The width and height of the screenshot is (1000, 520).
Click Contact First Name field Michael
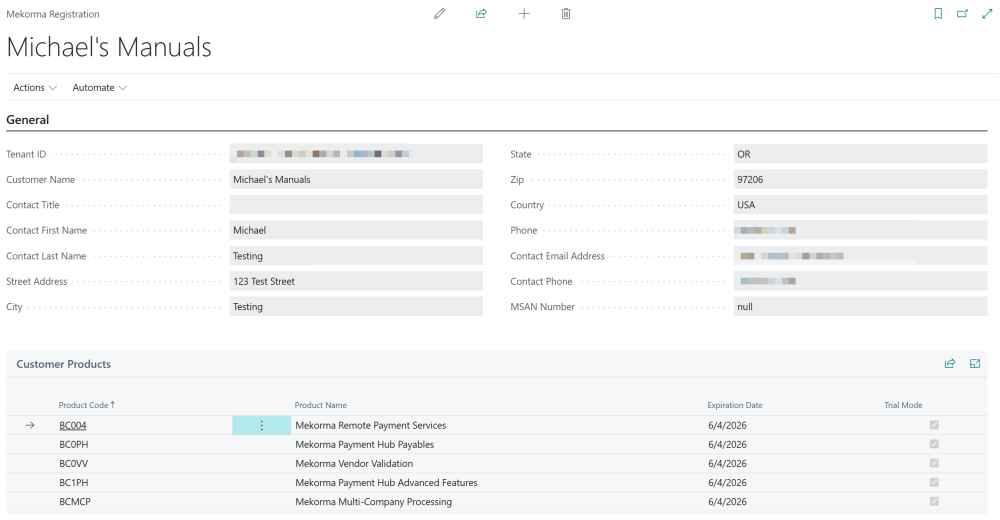pos(356,230)
